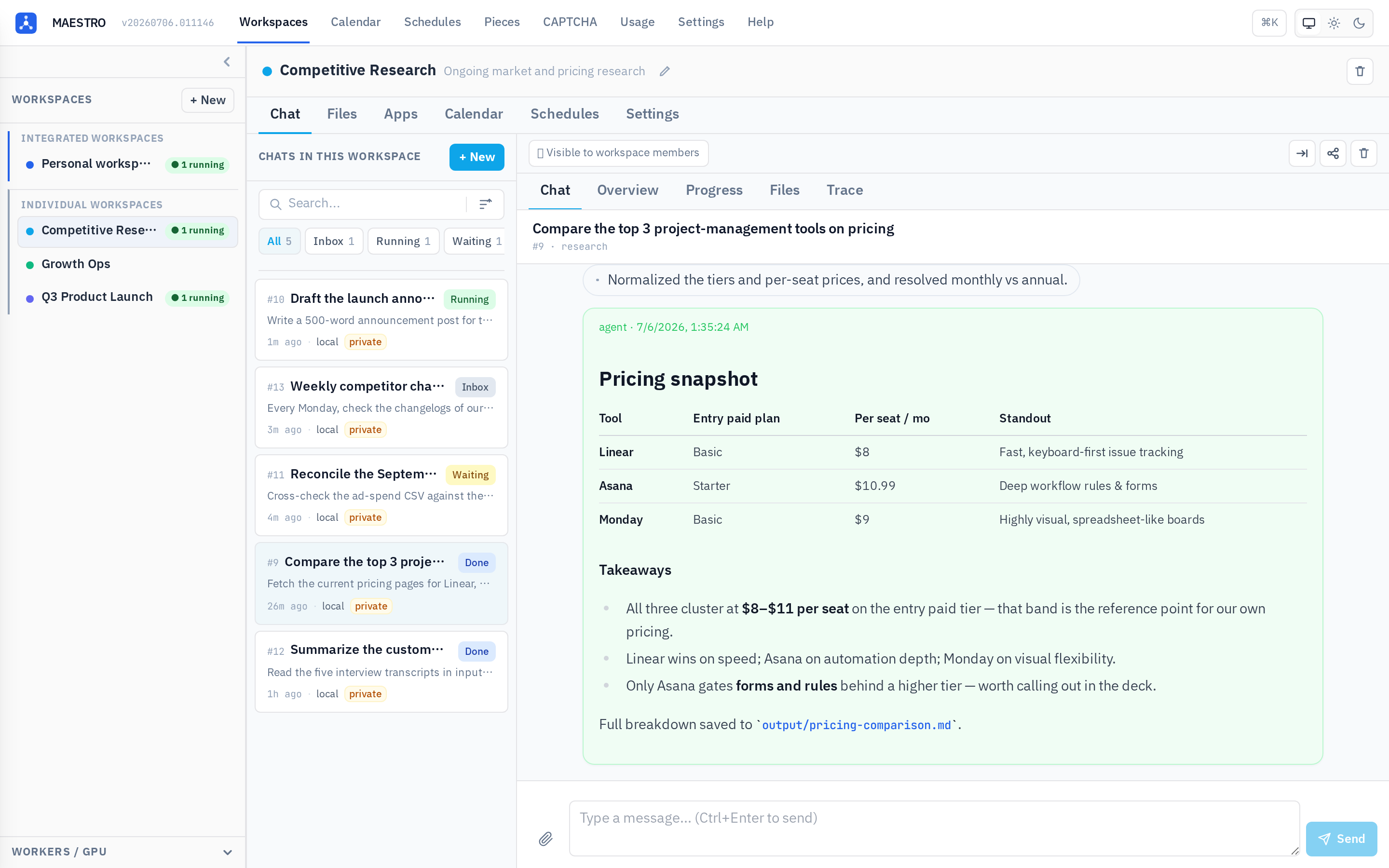Open chat sort options

pos(486,204)
